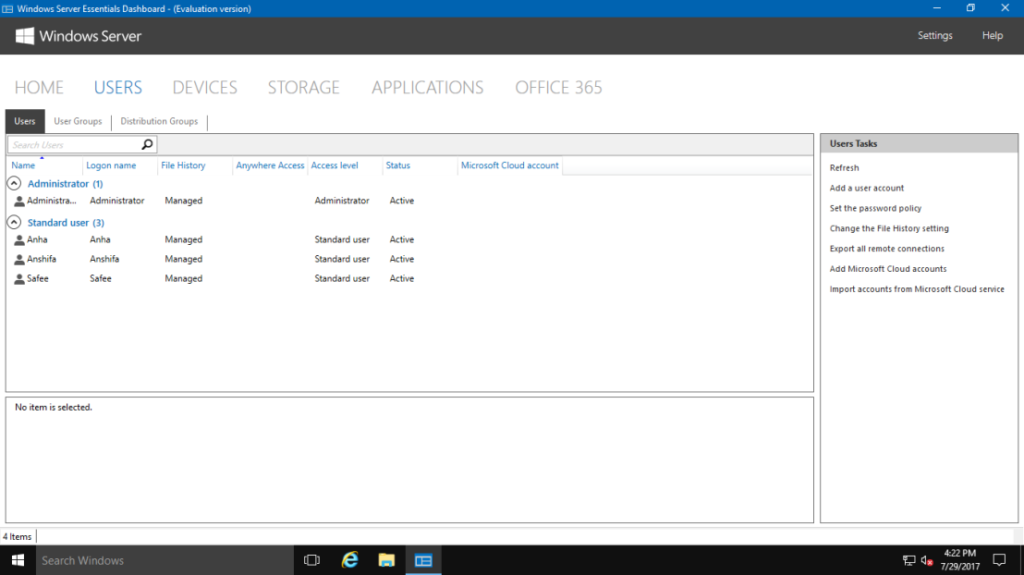Click the Search Windows taskbar box

[x=164, y=560]
